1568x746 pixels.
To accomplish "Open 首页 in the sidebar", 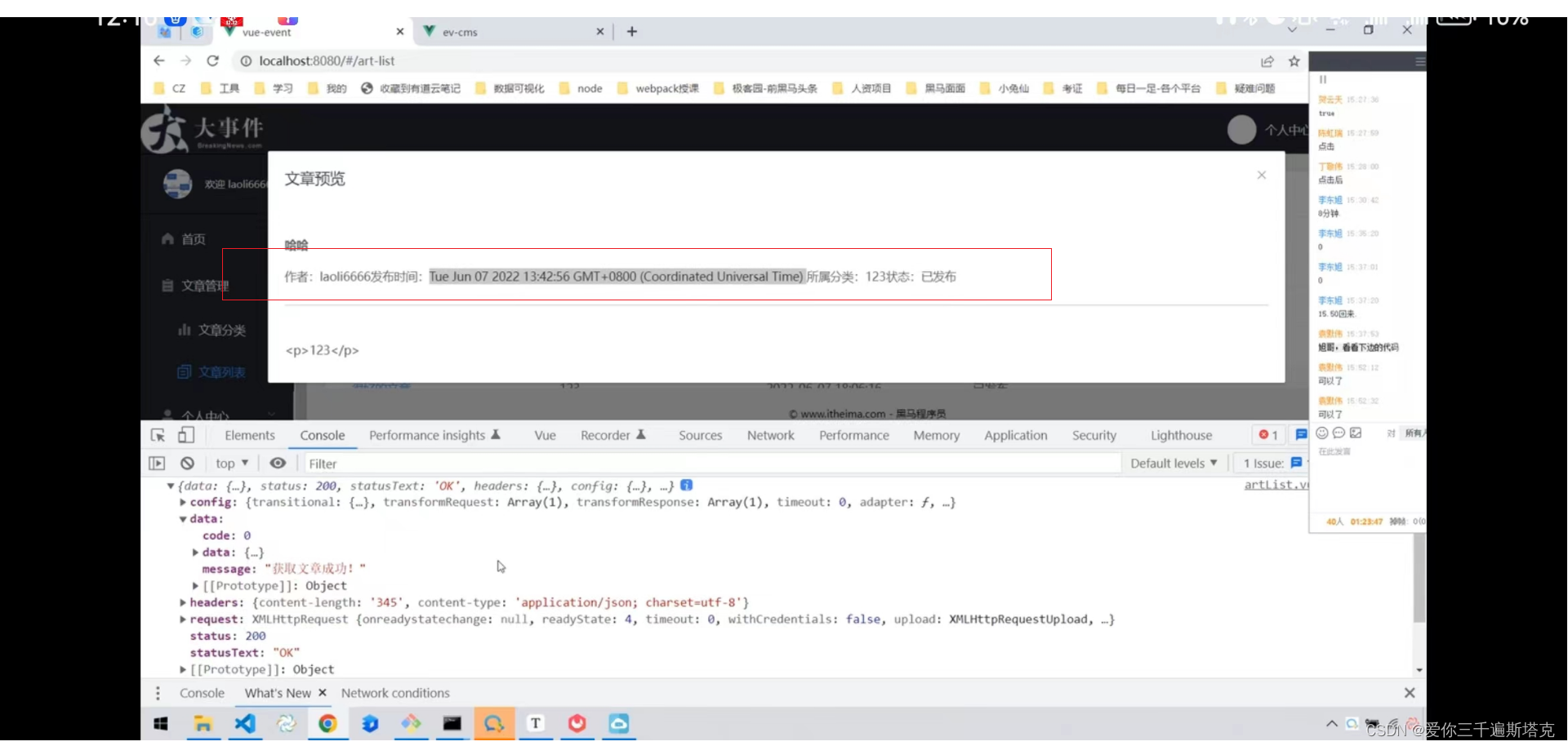I will (184, 239).
